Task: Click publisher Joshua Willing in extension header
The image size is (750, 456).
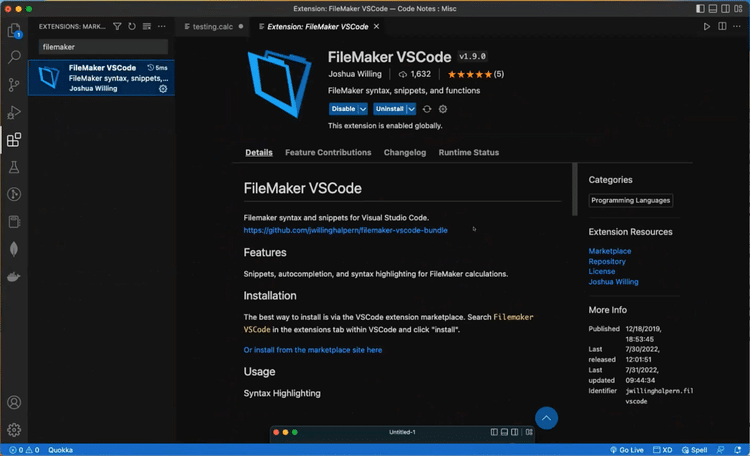Action: (x=355, y=74)
